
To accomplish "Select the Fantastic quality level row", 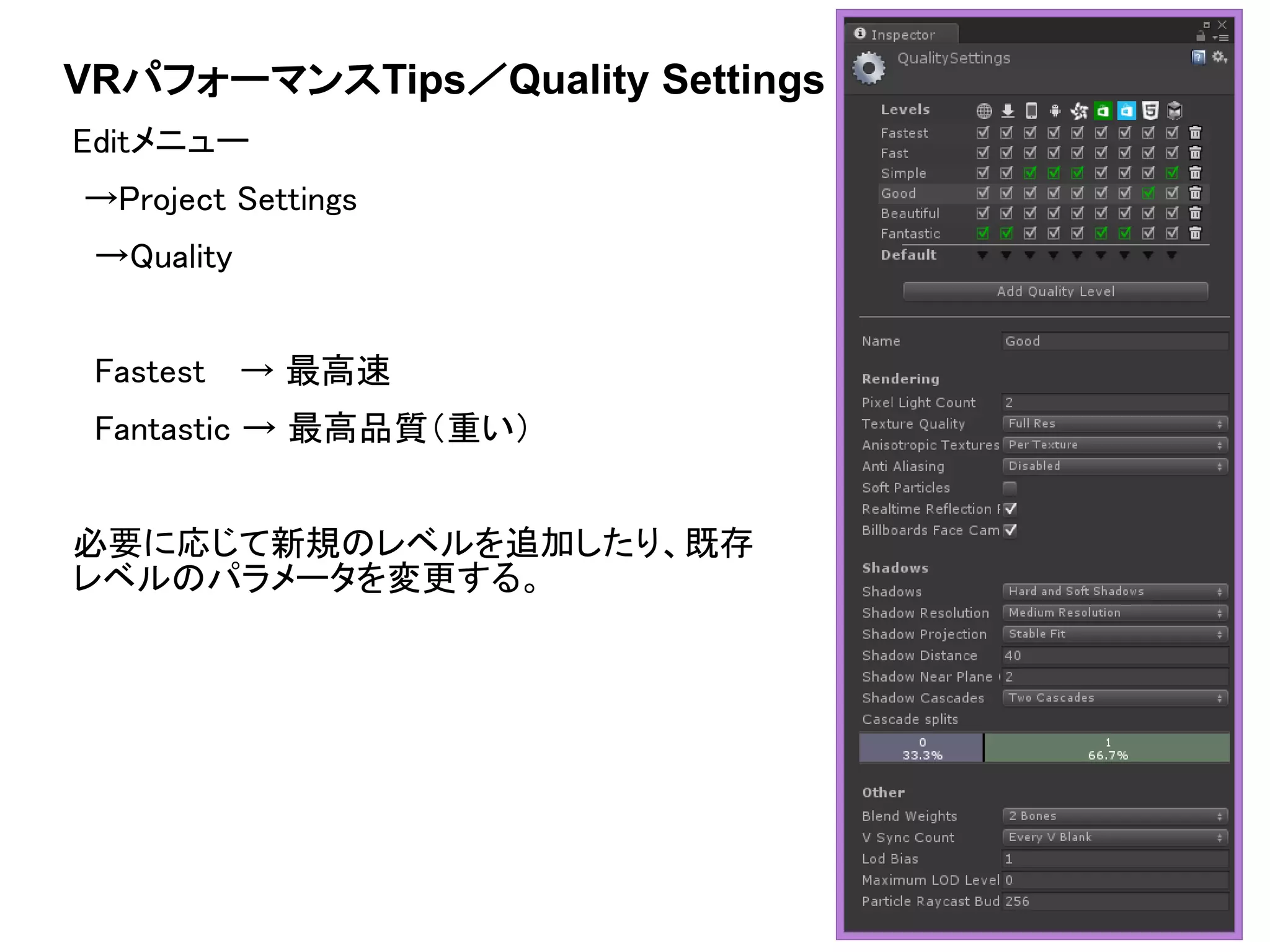I will point(1044,233).
